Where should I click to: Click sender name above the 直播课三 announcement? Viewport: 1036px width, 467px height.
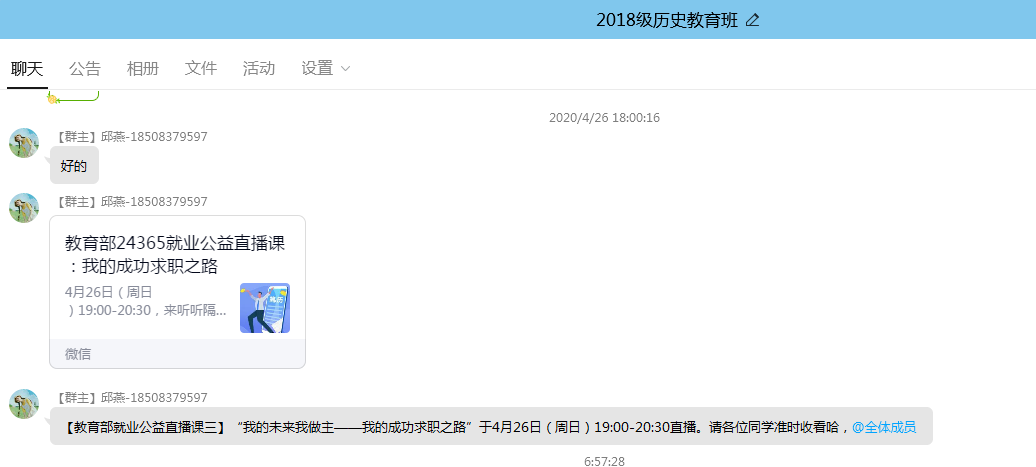point(131,398)
